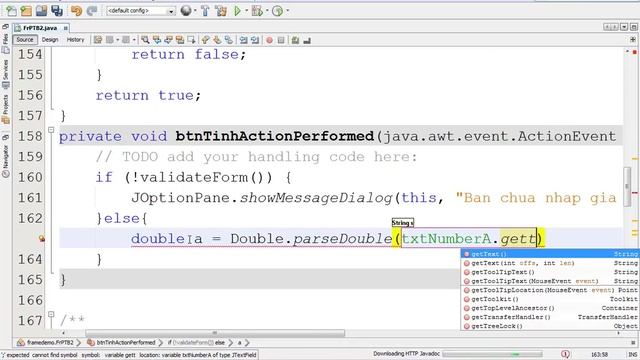Image resolution: width=640 pixels, height=360 pixels.
Task: Click the Last Edit editor toolbar icon
Action: (x=98, y=40)
